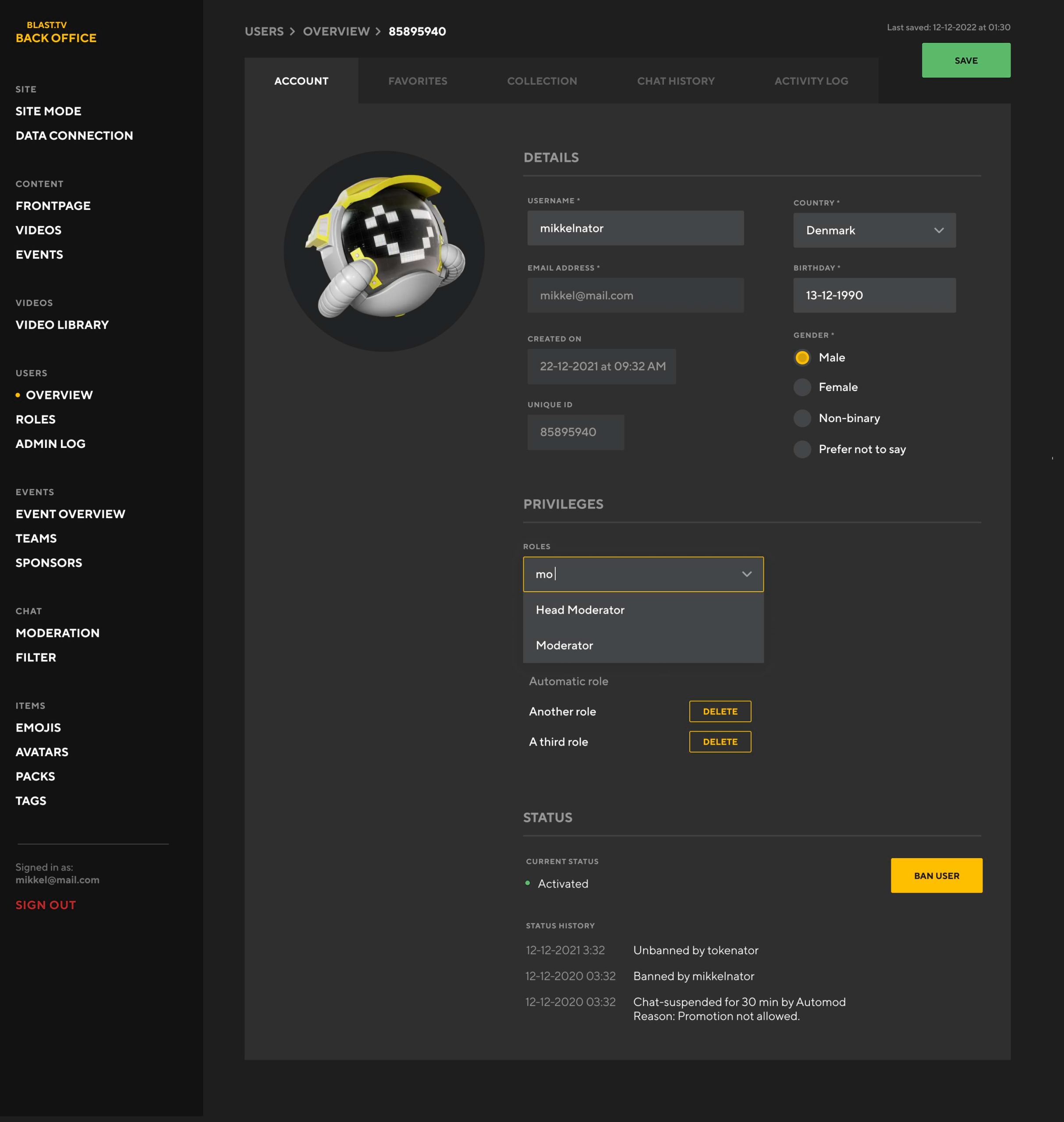Image resolution: width=1064 pixels, height=1122 pixels.
Task: Expand the Roles dropdown in Privileges
Action: click(746, 574)
